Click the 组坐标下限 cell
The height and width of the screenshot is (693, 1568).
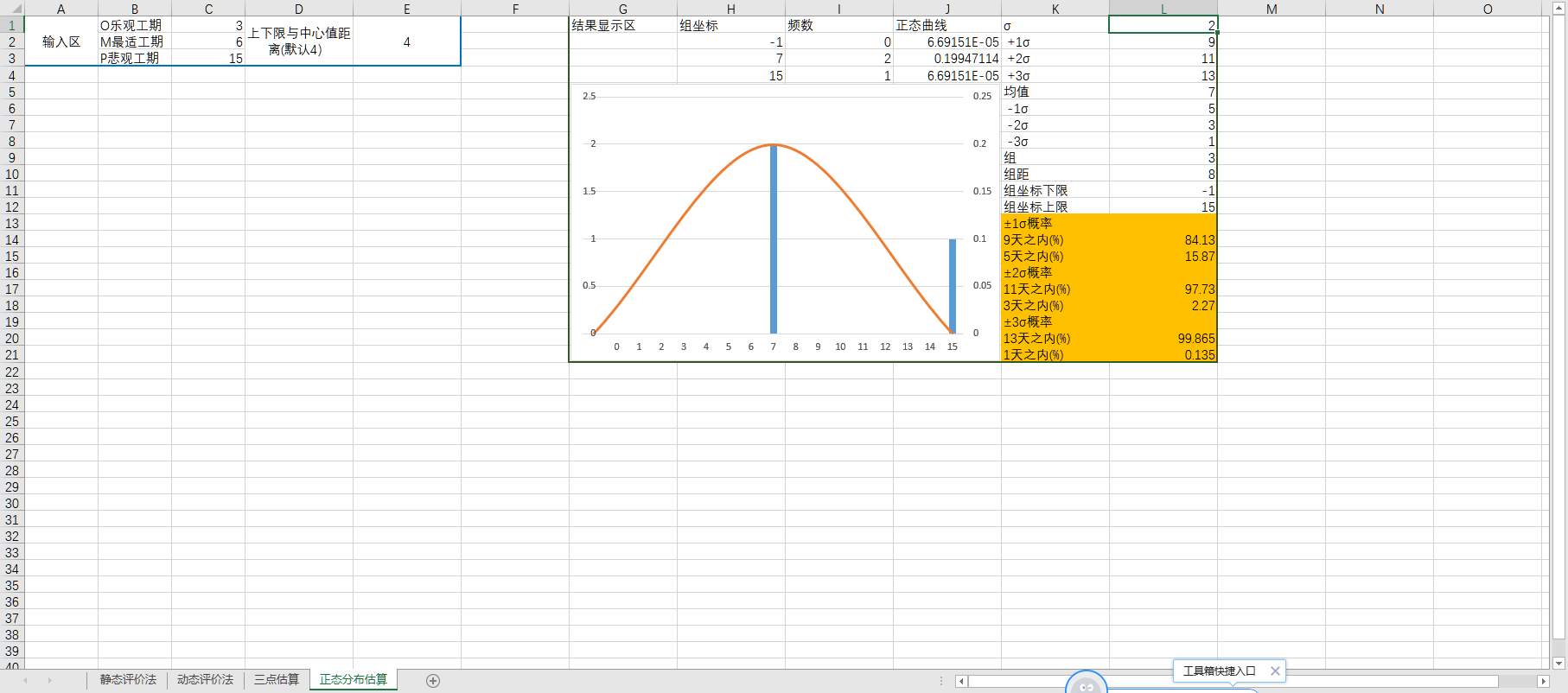click(1055, 190)
